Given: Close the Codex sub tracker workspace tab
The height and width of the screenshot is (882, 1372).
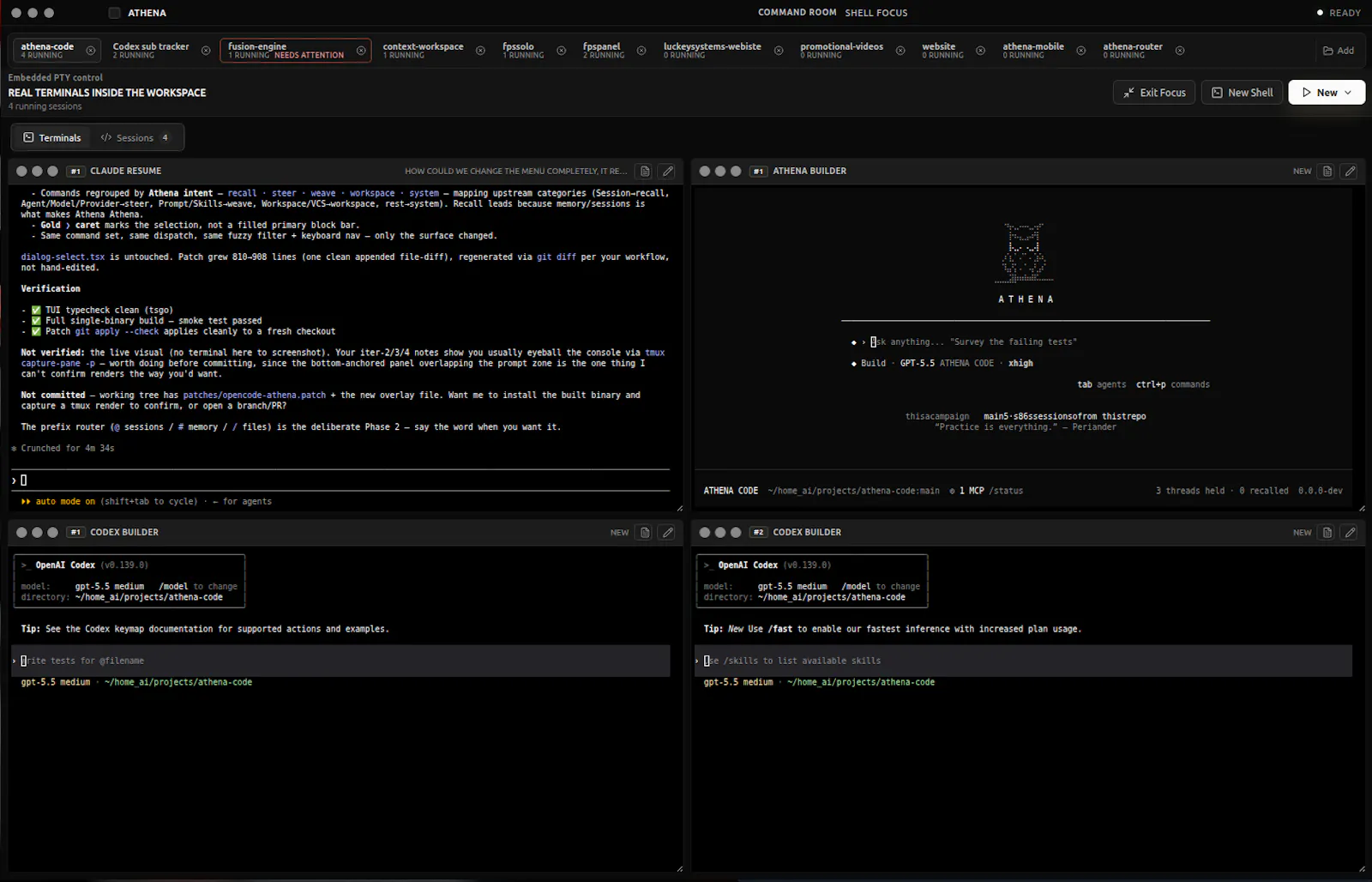Looking at the screenshot, I should pos(206,51).
